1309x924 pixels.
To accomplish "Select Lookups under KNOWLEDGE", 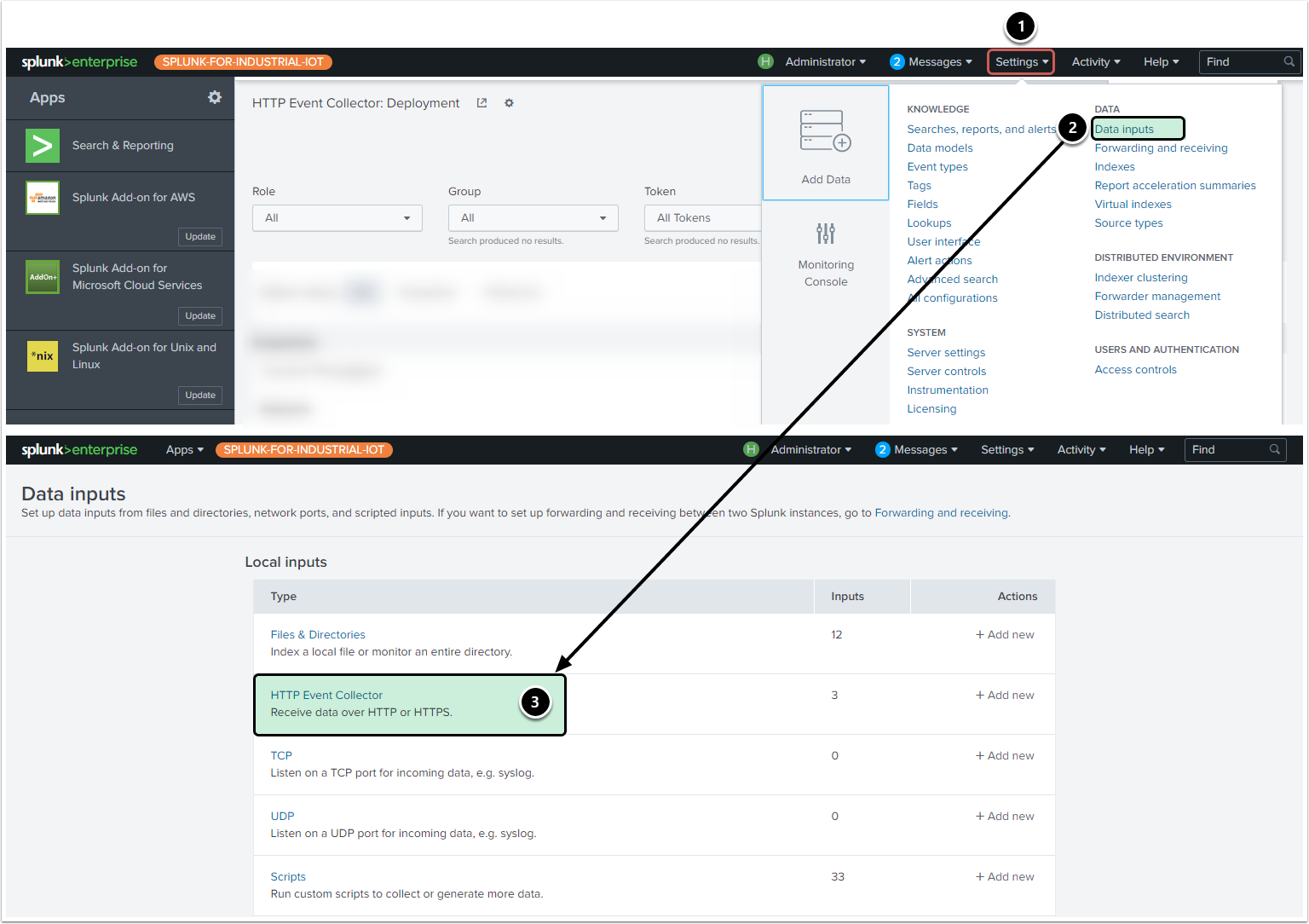I will pyautogui.click(x=929, y=223).
